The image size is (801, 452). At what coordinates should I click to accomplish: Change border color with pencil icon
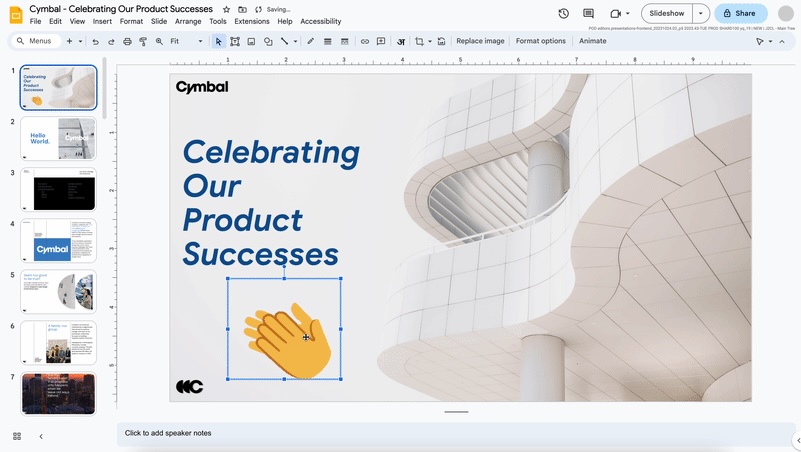point(311,41)
